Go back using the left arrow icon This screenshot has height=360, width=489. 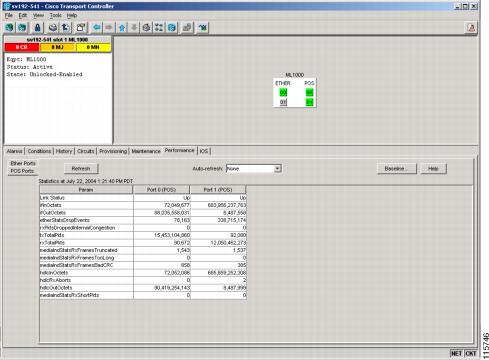tap(97, 28)
